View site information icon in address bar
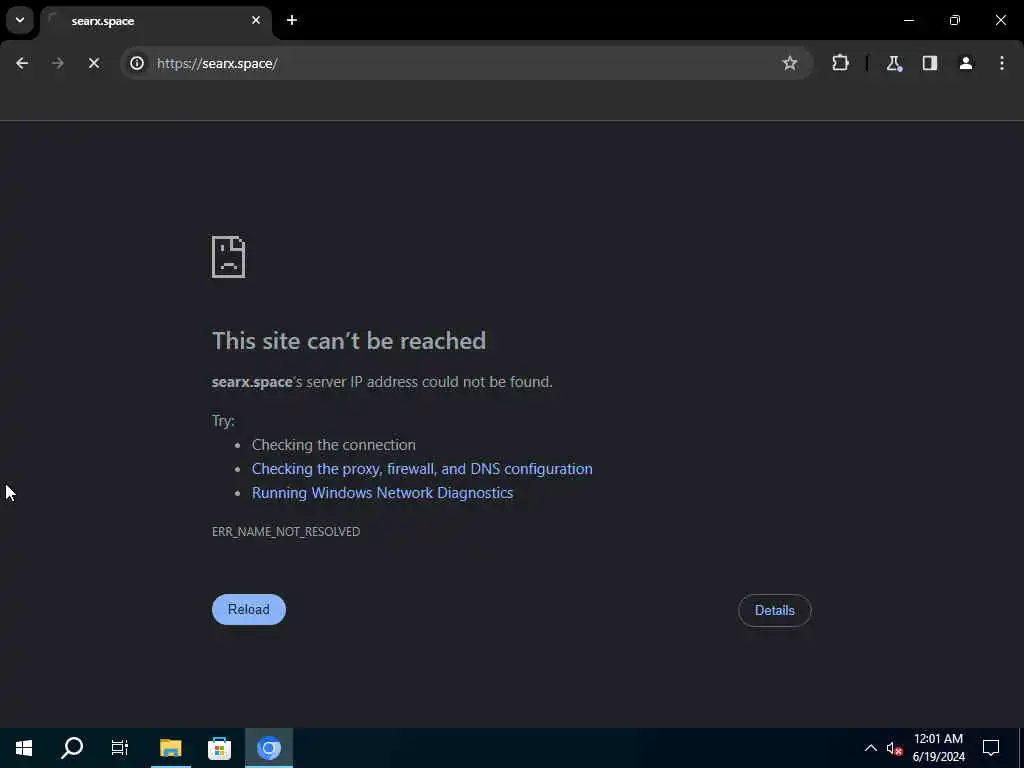 tap(136, 63)
